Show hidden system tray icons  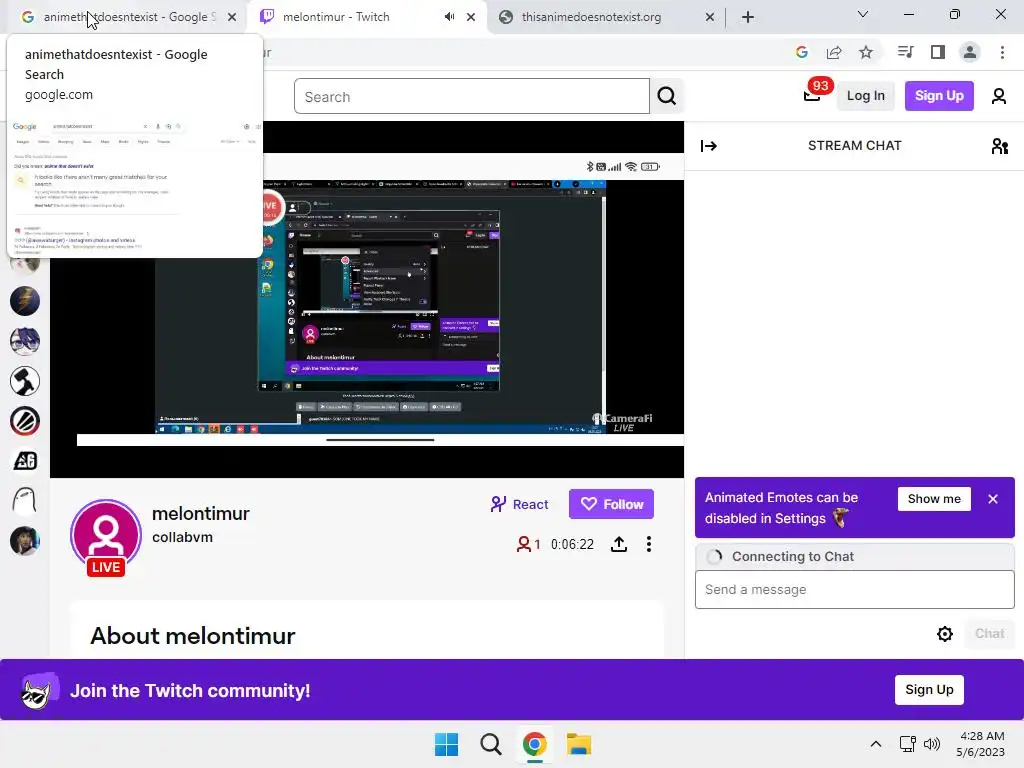coord(876,744)
